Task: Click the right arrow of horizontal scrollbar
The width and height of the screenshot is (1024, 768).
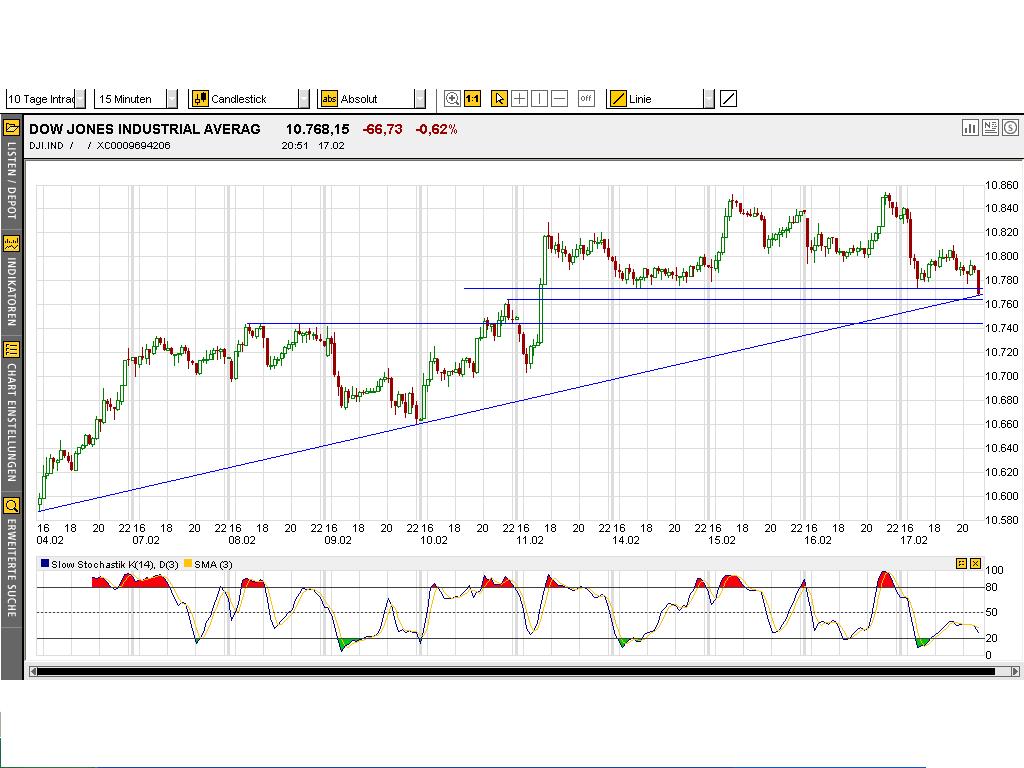Action: click(x=1015, y=671)
